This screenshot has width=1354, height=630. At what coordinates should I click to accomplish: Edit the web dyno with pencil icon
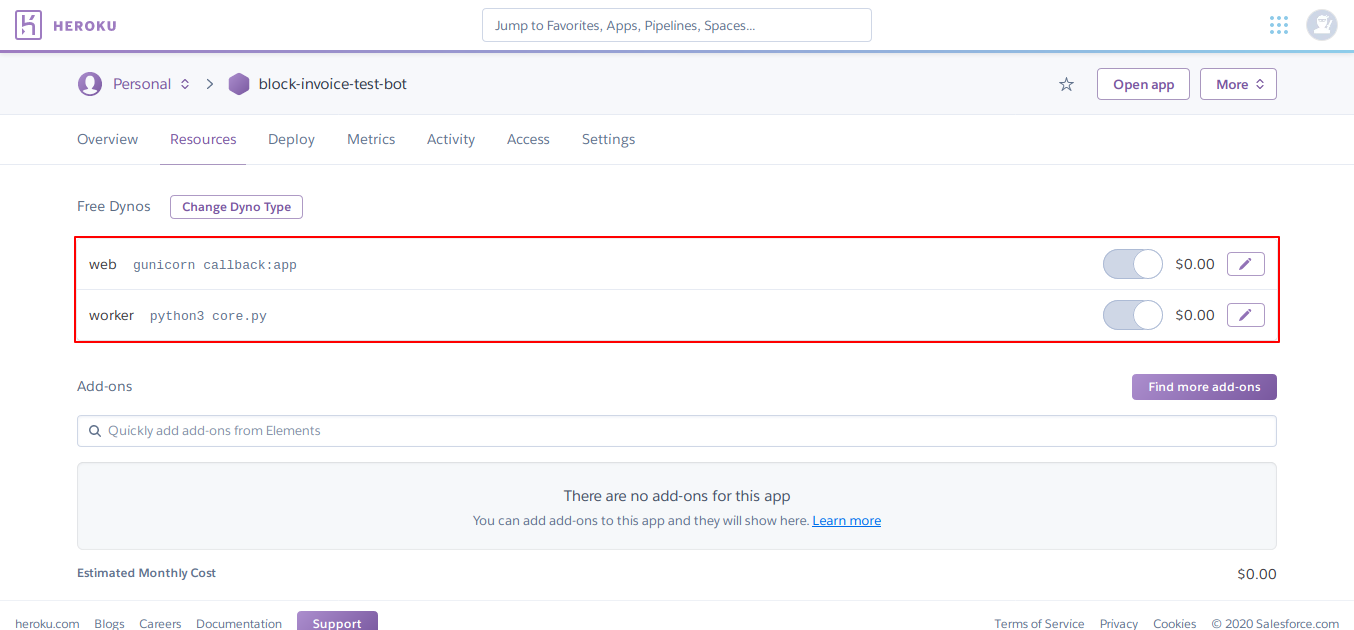(x=1245, y=264)
